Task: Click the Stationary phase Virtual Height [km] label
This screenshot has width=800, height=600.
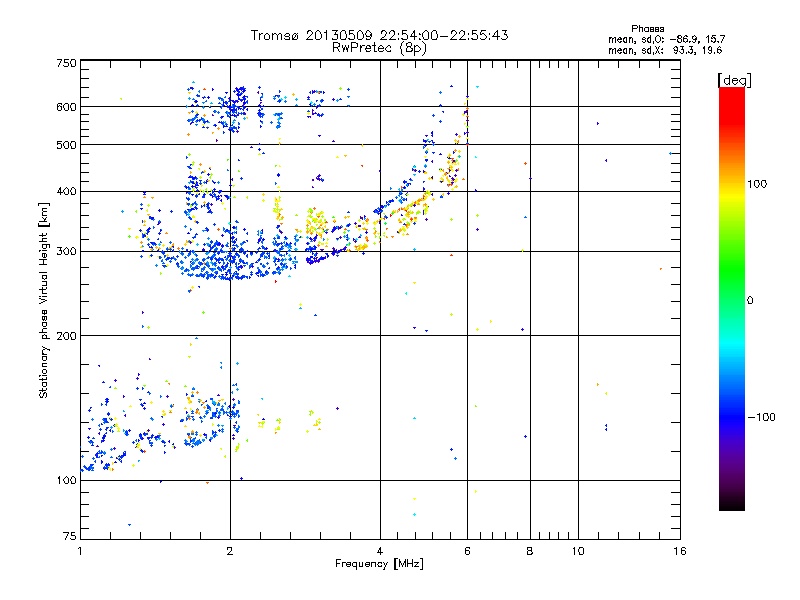Action: tap(44, 300)
